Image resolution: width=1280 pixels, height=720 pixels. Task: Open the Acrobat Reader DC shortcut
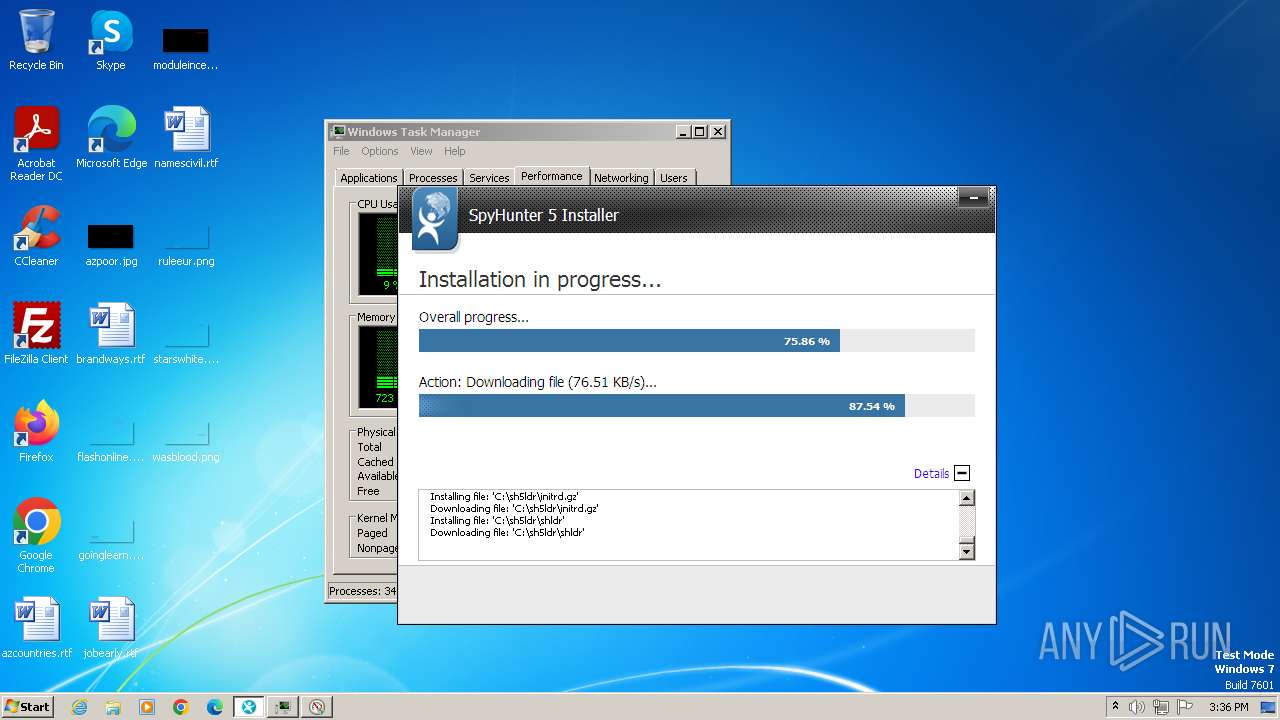point(37,144)
